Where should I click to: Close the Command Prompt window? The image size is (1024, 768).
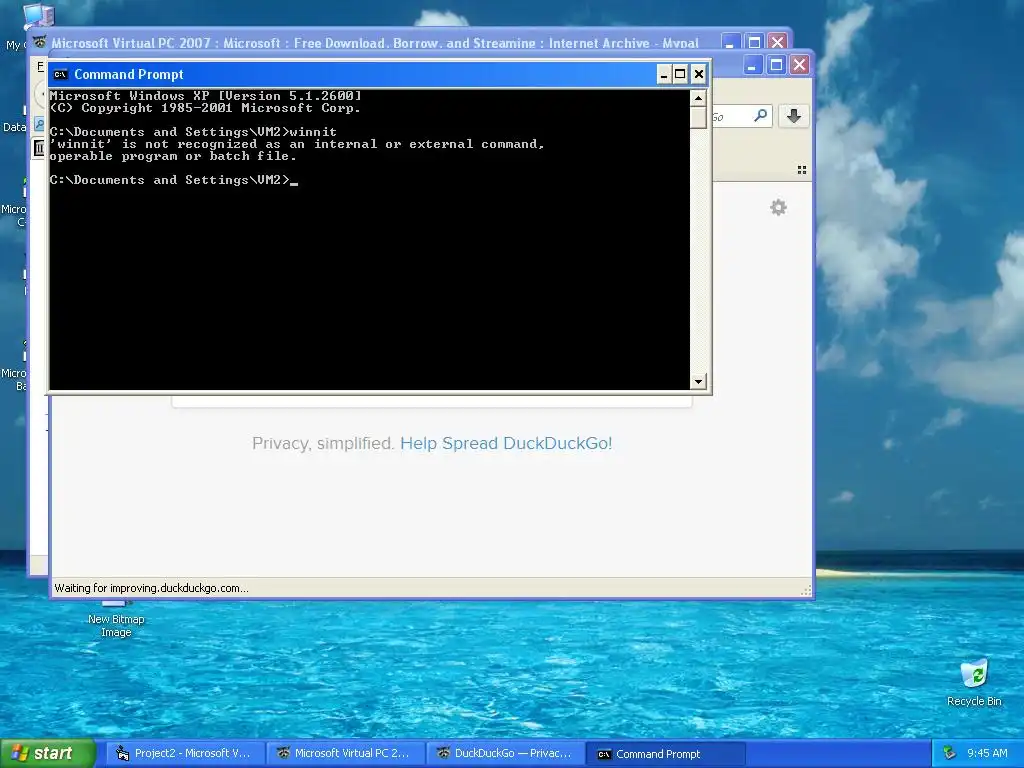pos(699,74)
